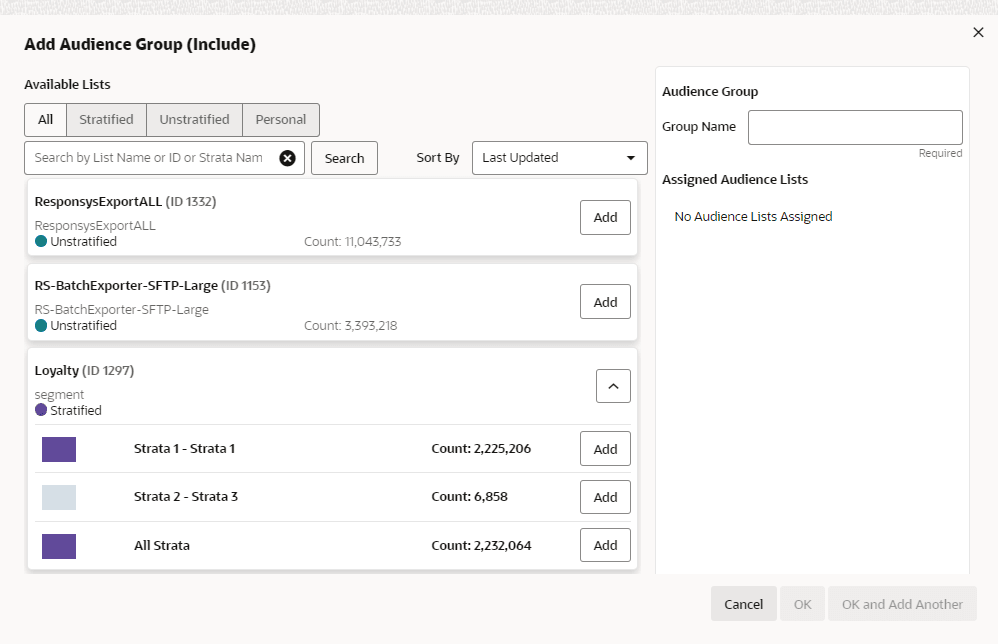Close the Add Audience Group dialog
Screen dimensions: 998x644
(978, 32)
